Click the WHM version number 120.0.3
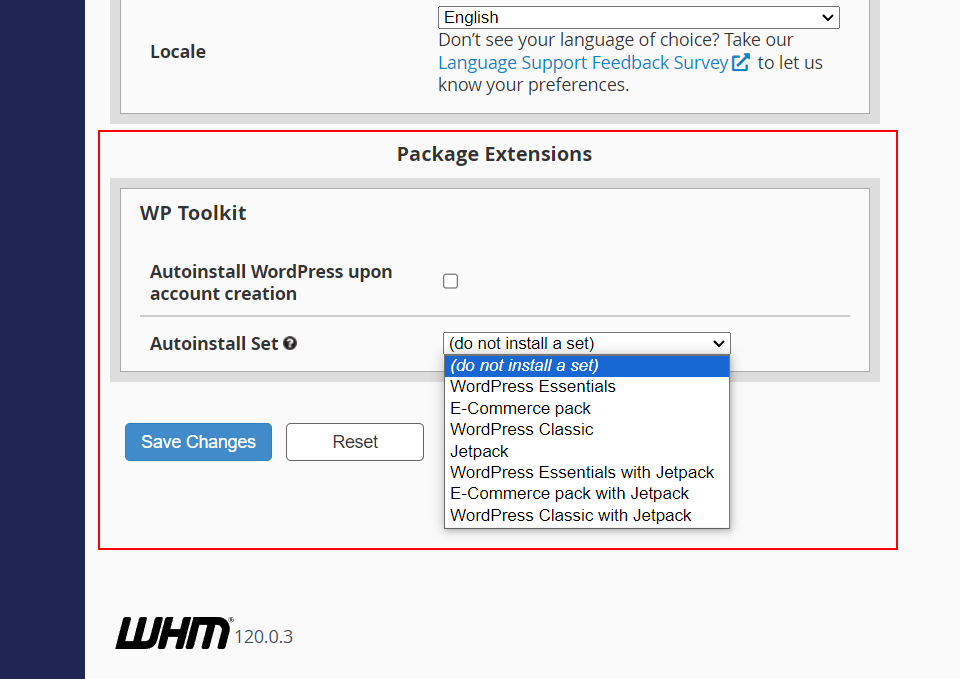 tap(264, 637)
